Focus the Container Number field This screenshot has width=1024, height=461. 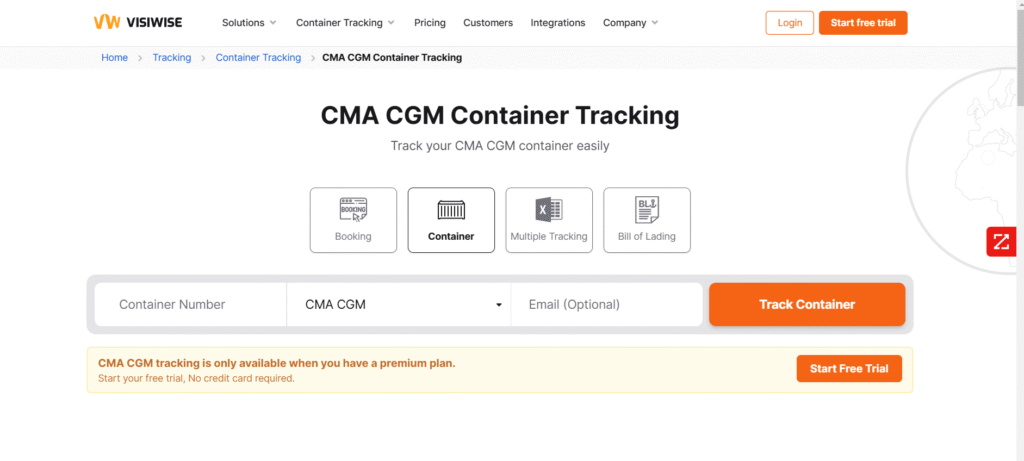190,305
